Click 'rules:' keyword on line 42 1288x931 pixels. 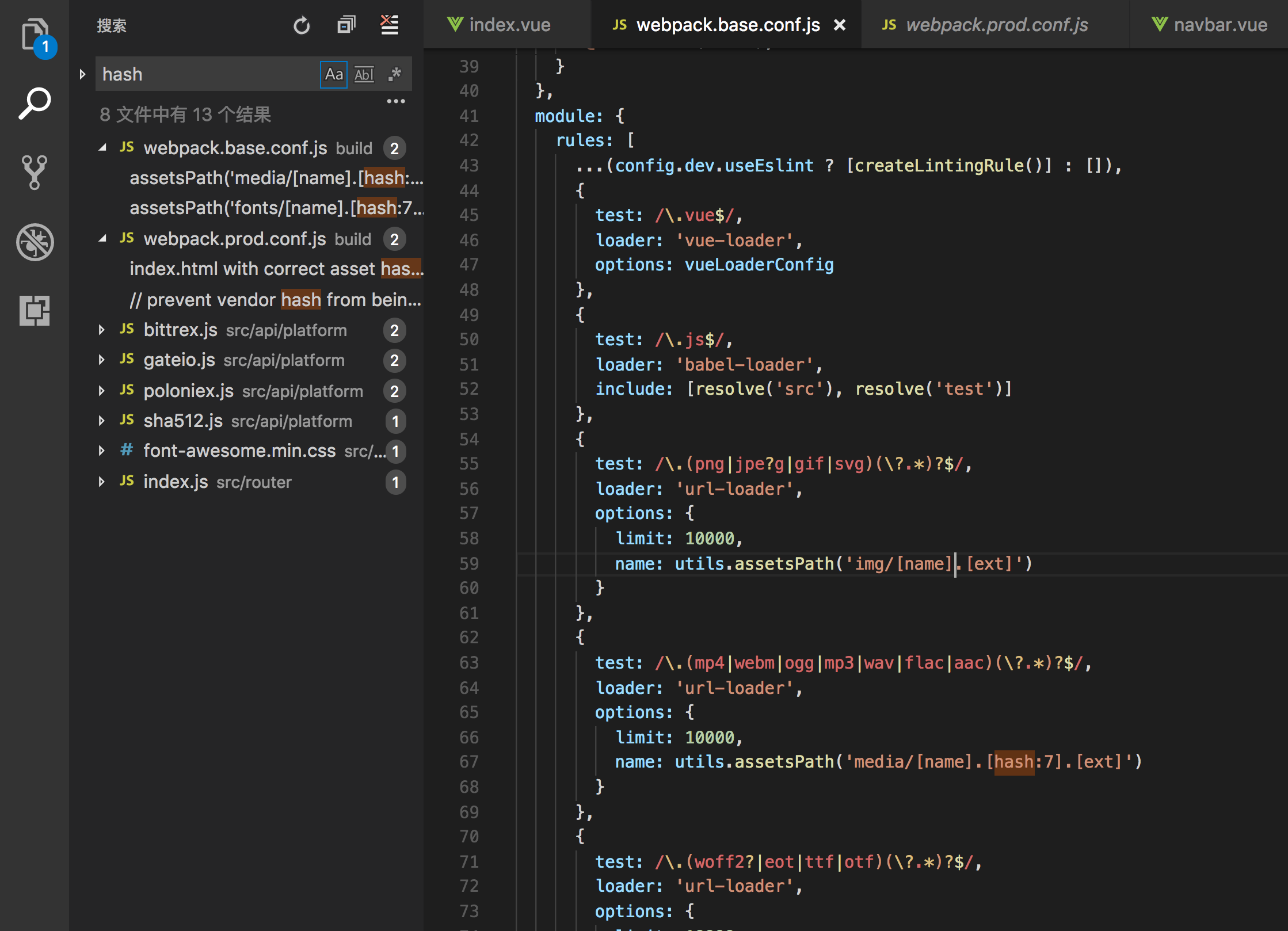584,140
